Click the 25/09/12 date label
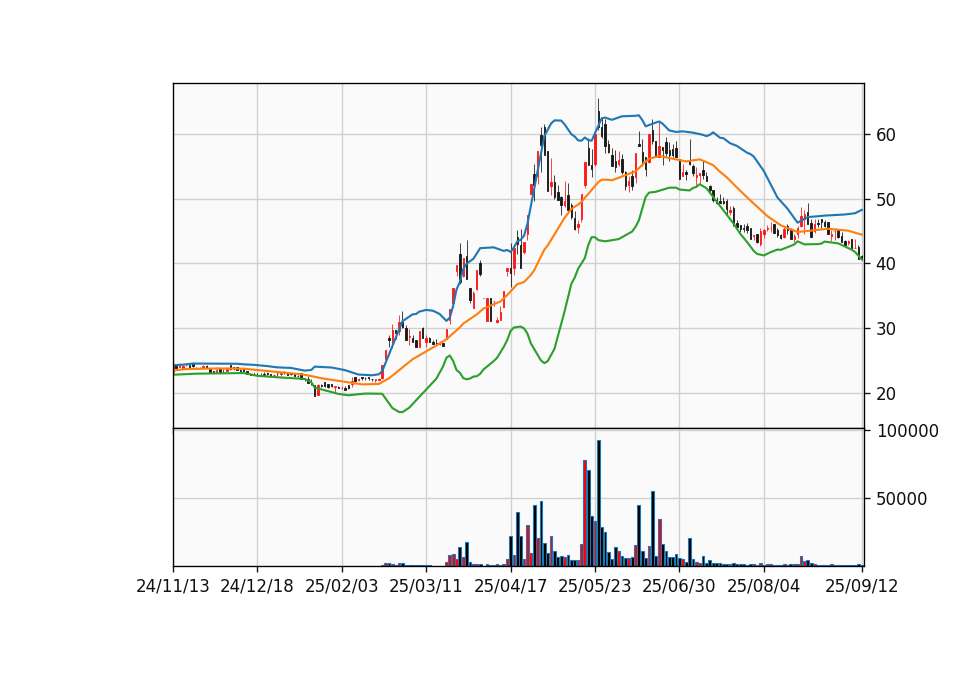960x690 pixels. (861, 586)
